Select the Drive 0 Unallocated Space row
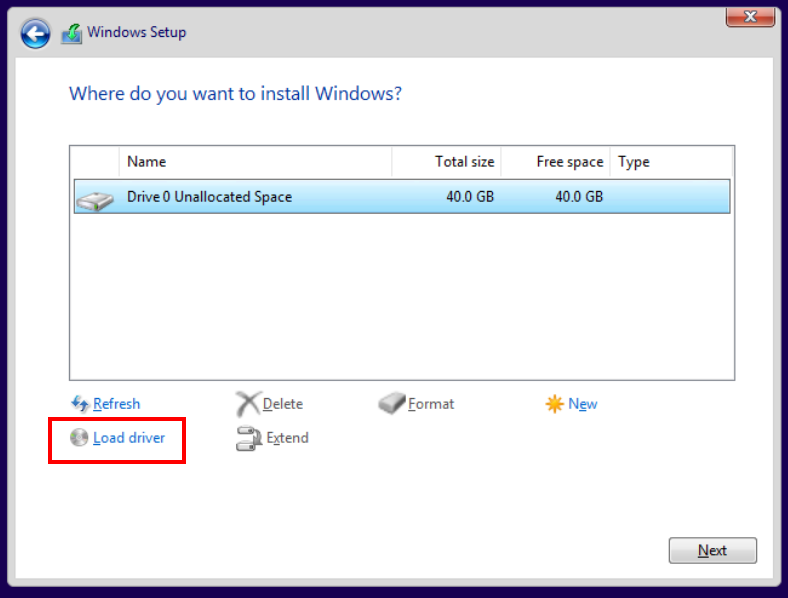788x598 pixels. (400, 197)
